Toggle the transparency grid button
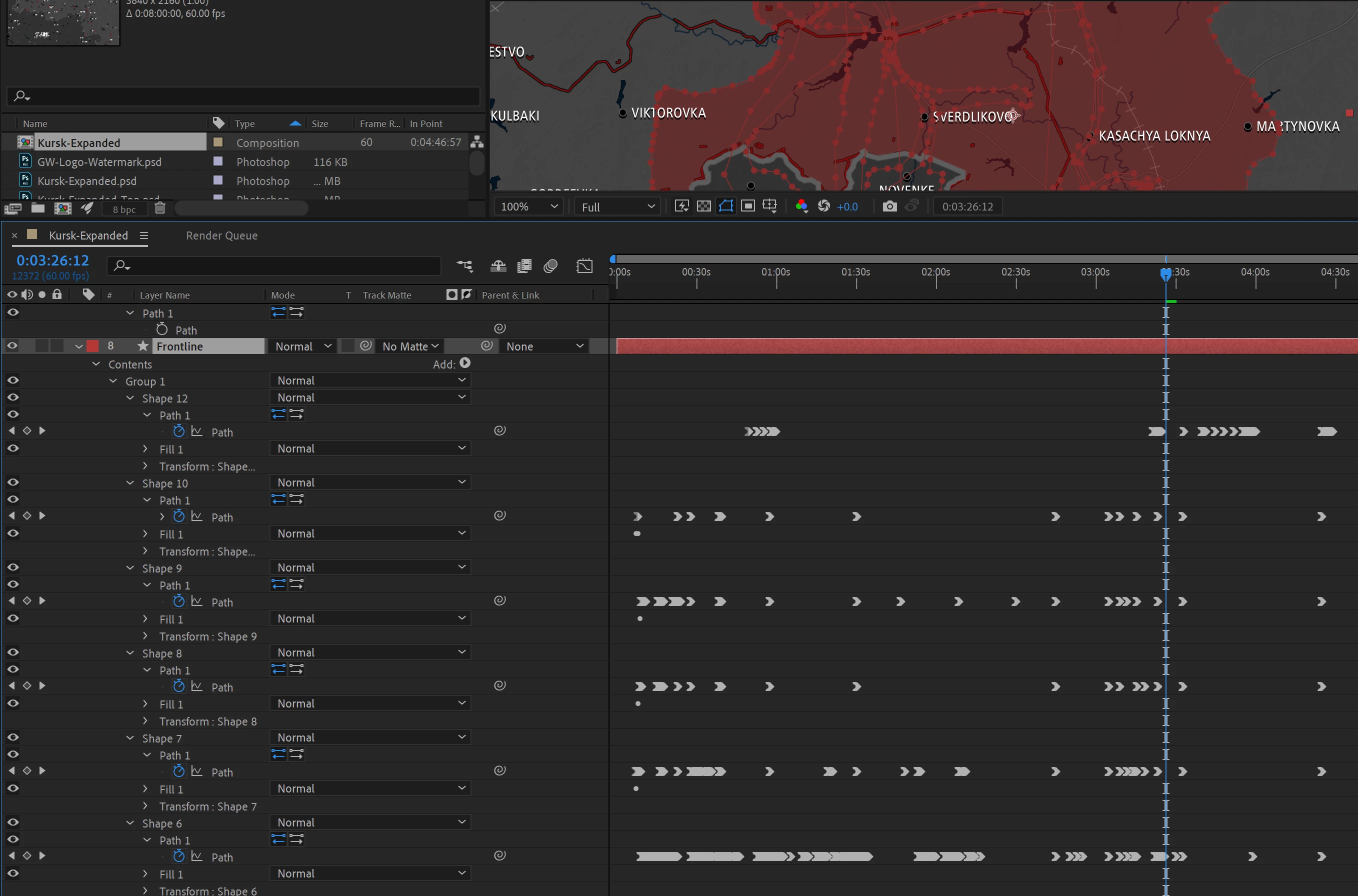The image size is (1358, 896). pos(704,206)
